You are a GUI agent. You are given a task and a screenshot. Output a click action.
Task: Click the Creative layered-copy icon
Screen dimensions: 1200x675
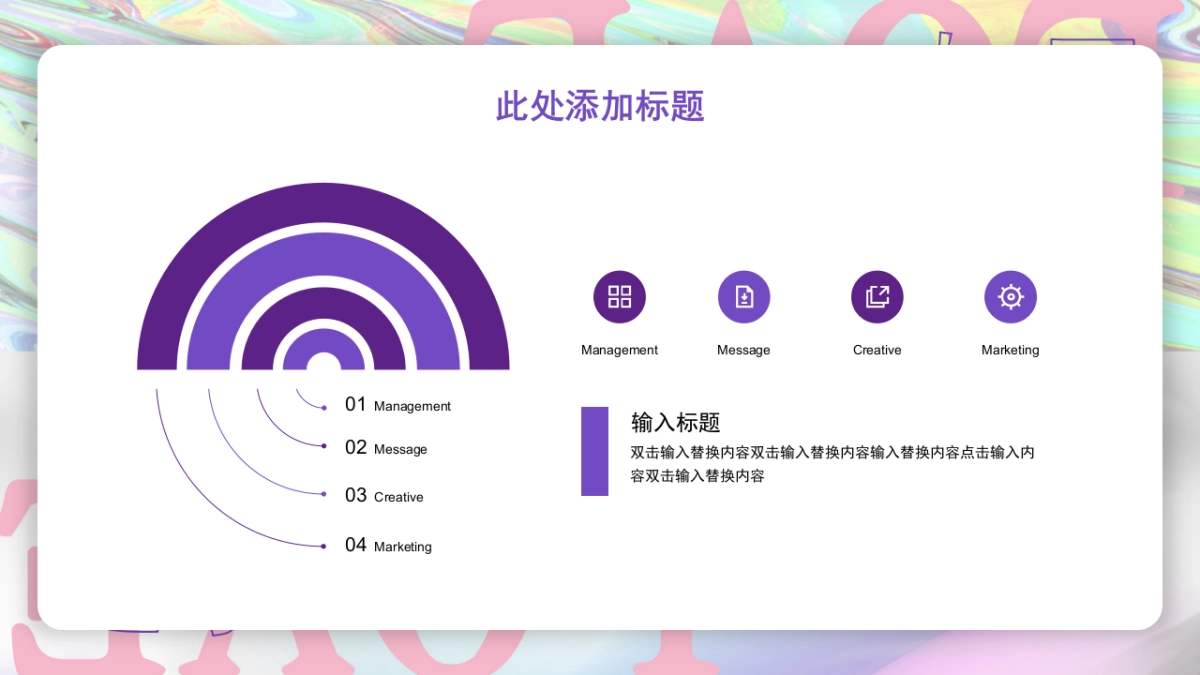click(877, 296)
